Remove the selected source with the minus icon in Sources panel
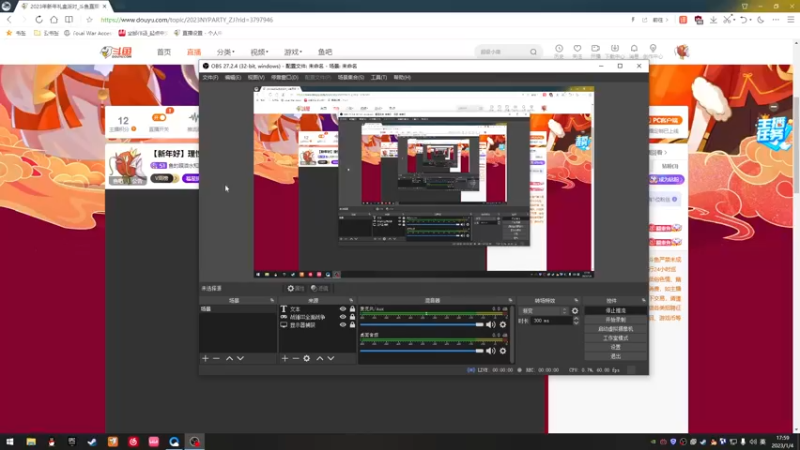Image resolution: width=800 pixels, height=450 pixels. (x=295, y=359)
